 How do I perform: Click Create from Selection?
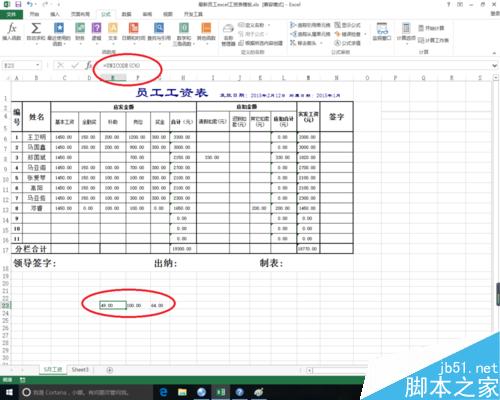click(x=261, y=43)
